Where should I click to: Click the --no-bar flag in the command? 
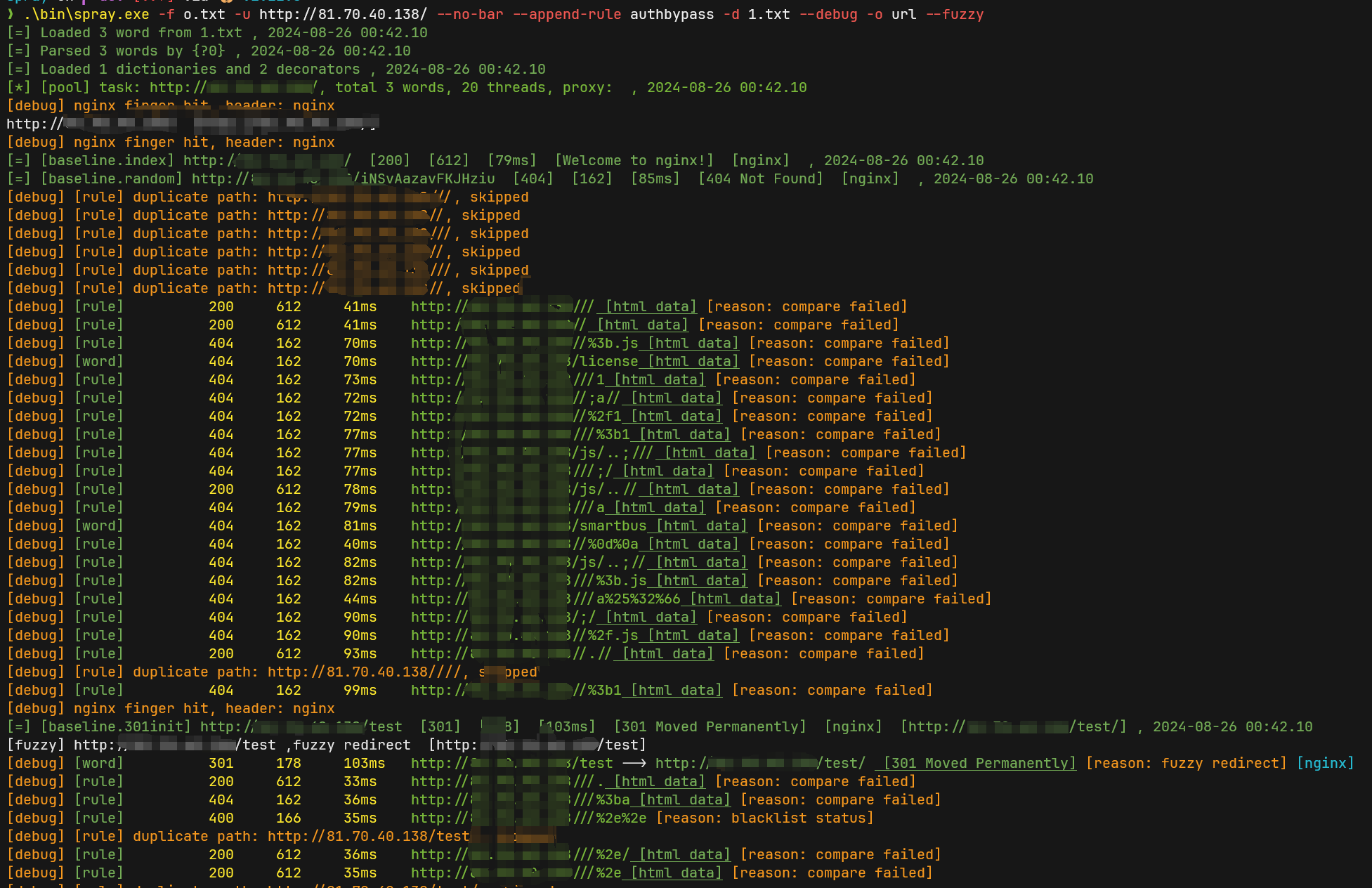pyautogui.click(x=469, y=14)
